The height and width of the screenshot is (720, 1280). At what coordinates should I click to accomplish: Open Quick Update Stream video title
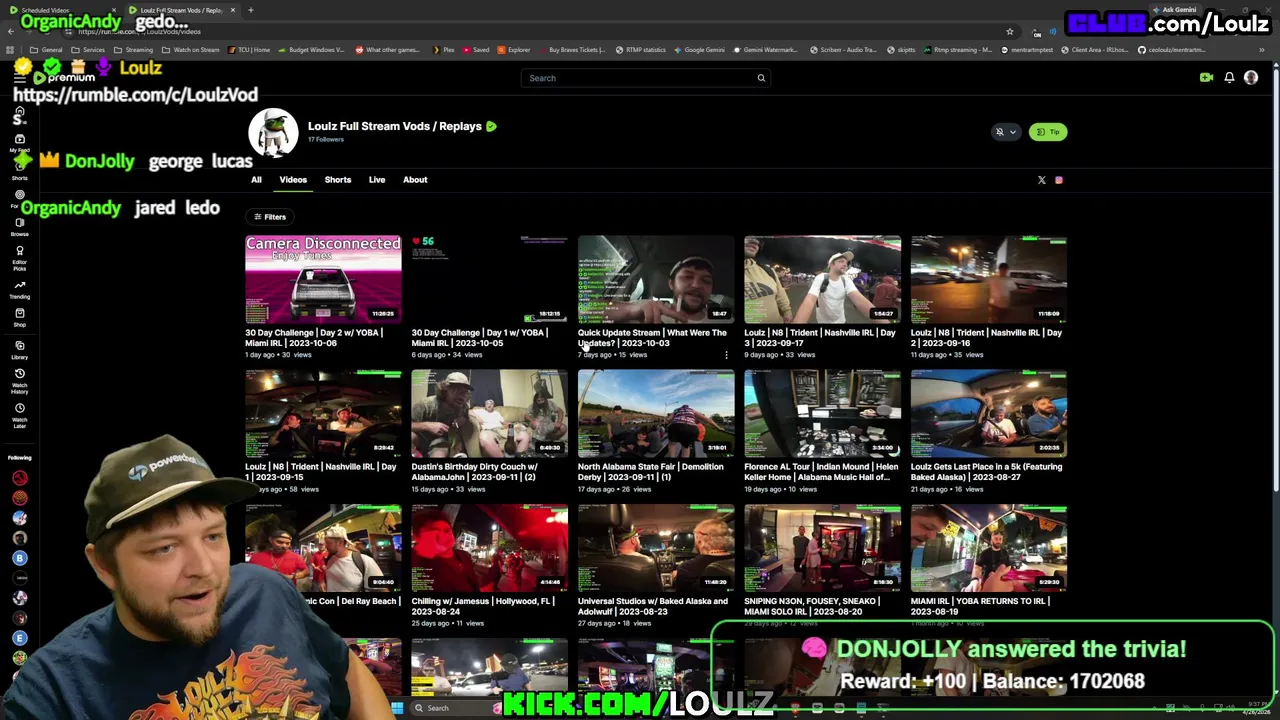tap(652, 338)
